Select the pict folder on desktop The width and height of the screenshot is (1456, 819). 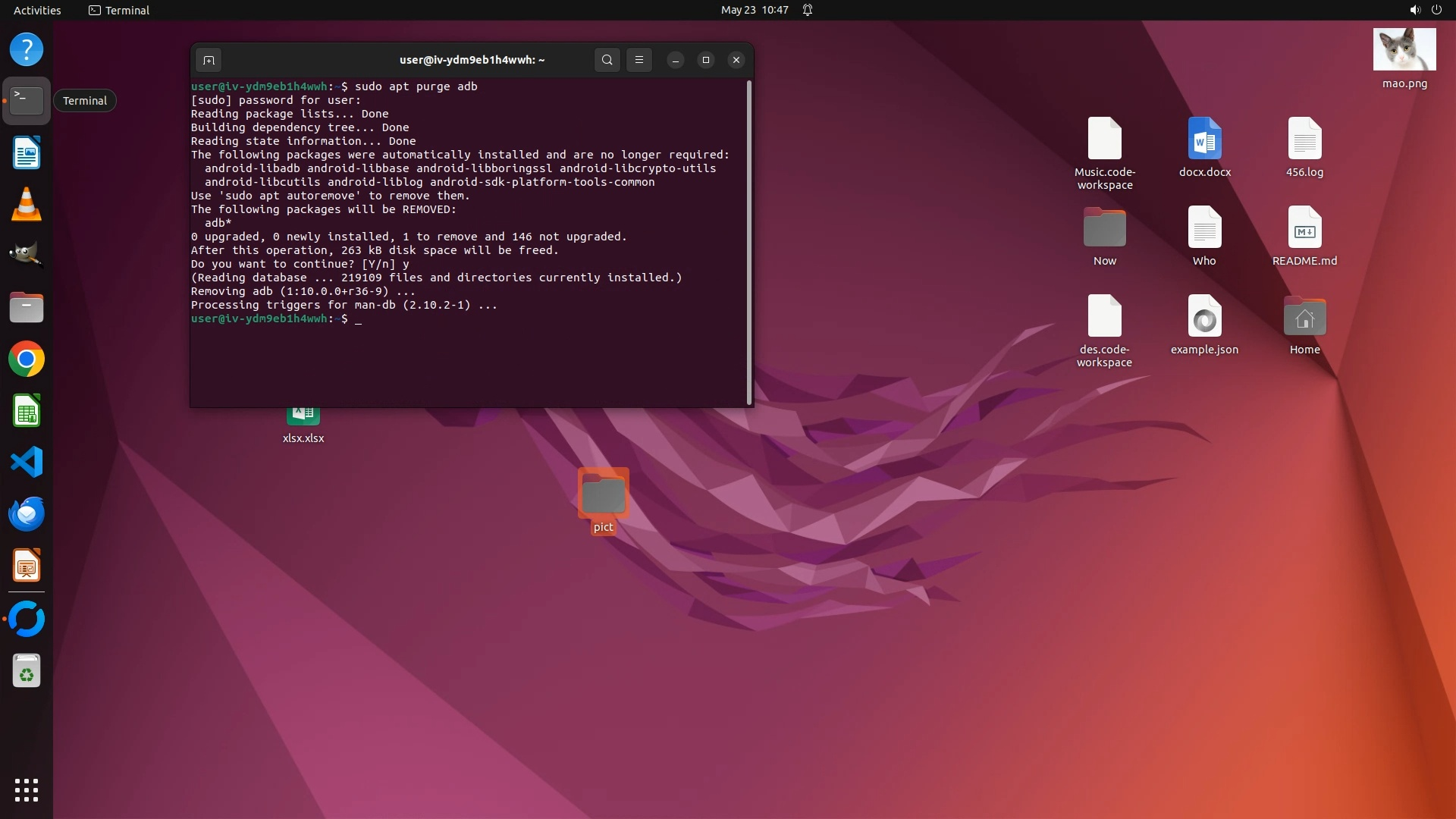(603, 494)
